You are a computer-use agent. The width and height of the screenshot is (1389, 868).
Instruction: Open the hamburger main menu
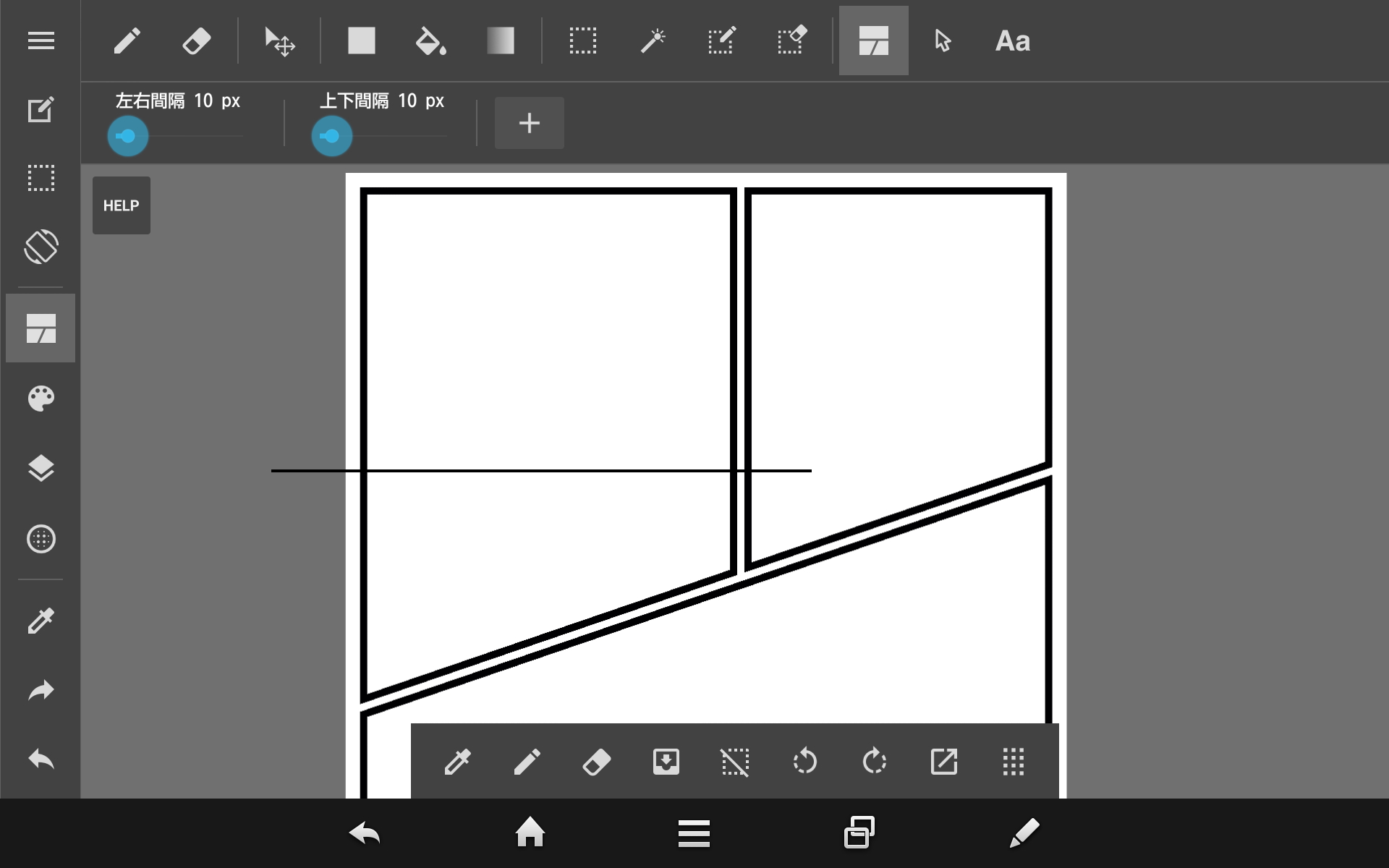pyautogui.click(x=41, y=41)
